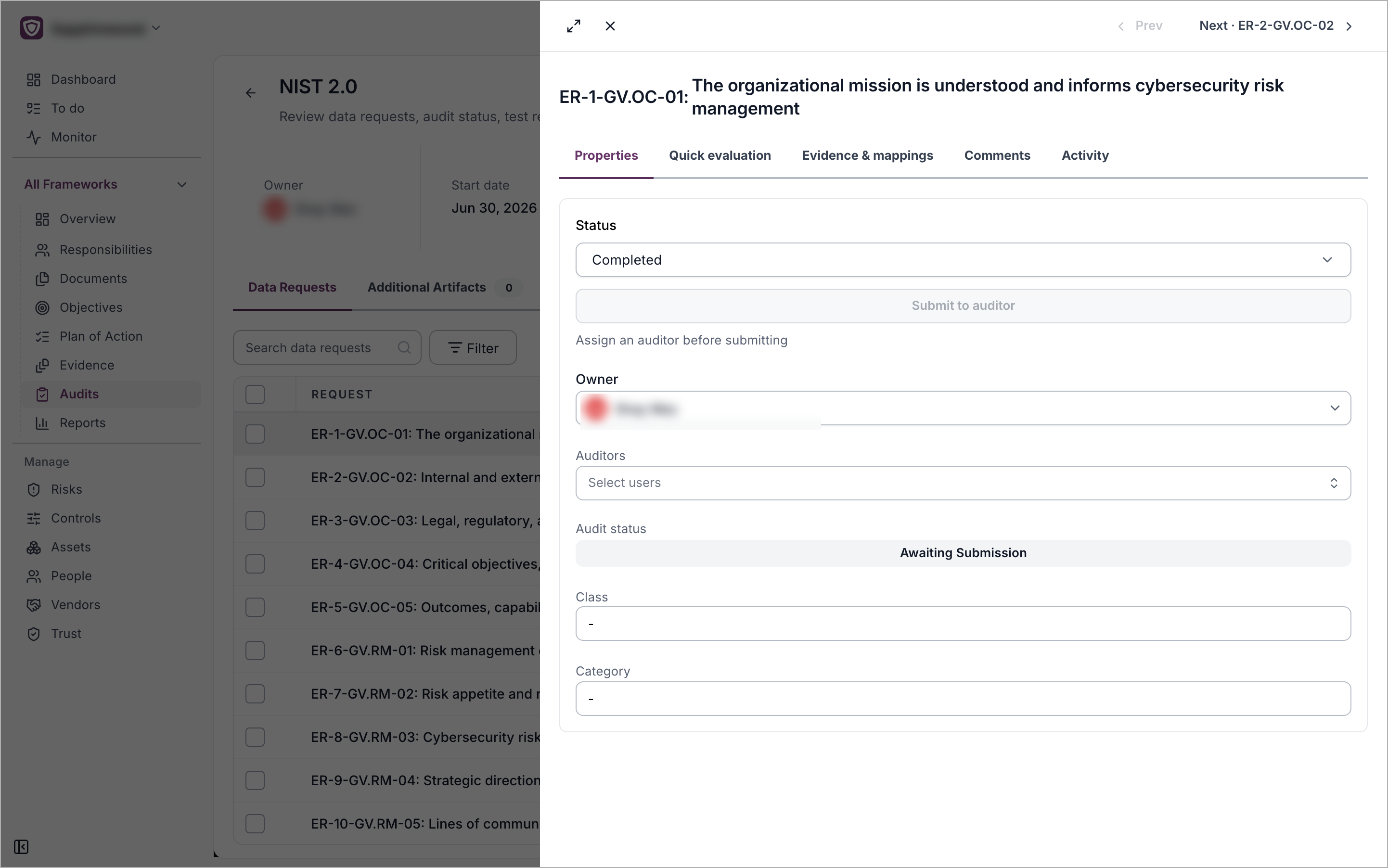
Task: Open the Status dropdown showing Completed
Action: point(963,260)
